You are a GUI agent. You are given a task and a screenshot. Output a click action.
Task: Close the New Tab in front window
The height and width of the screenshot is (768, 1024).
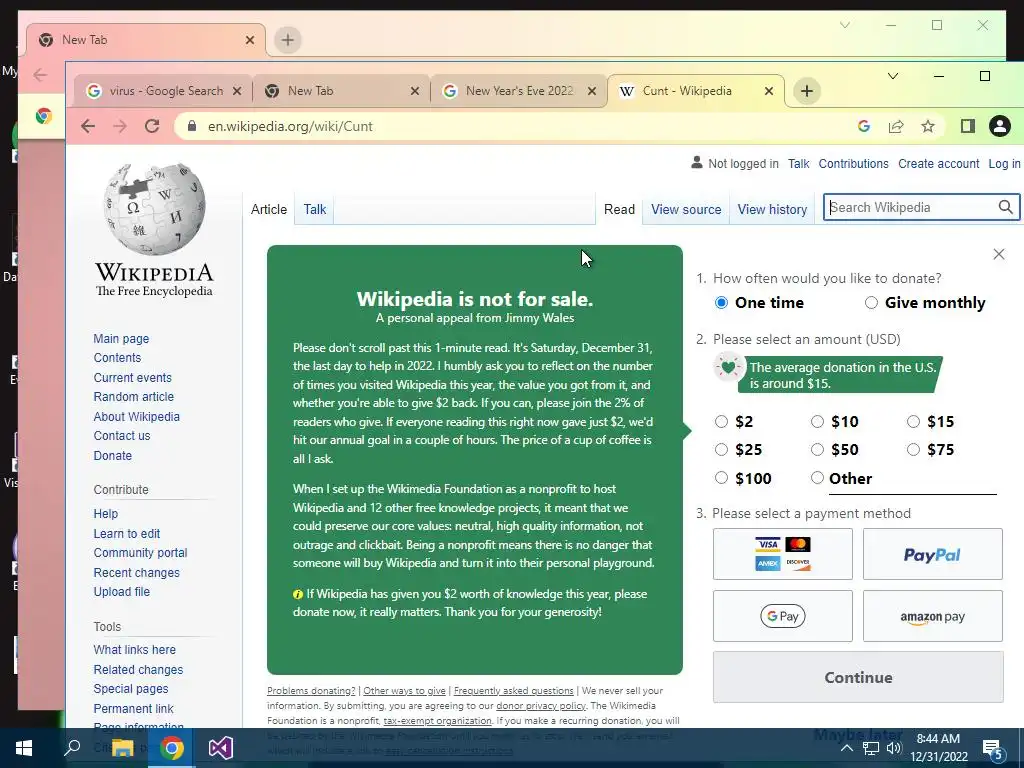[x=415, y=91]
